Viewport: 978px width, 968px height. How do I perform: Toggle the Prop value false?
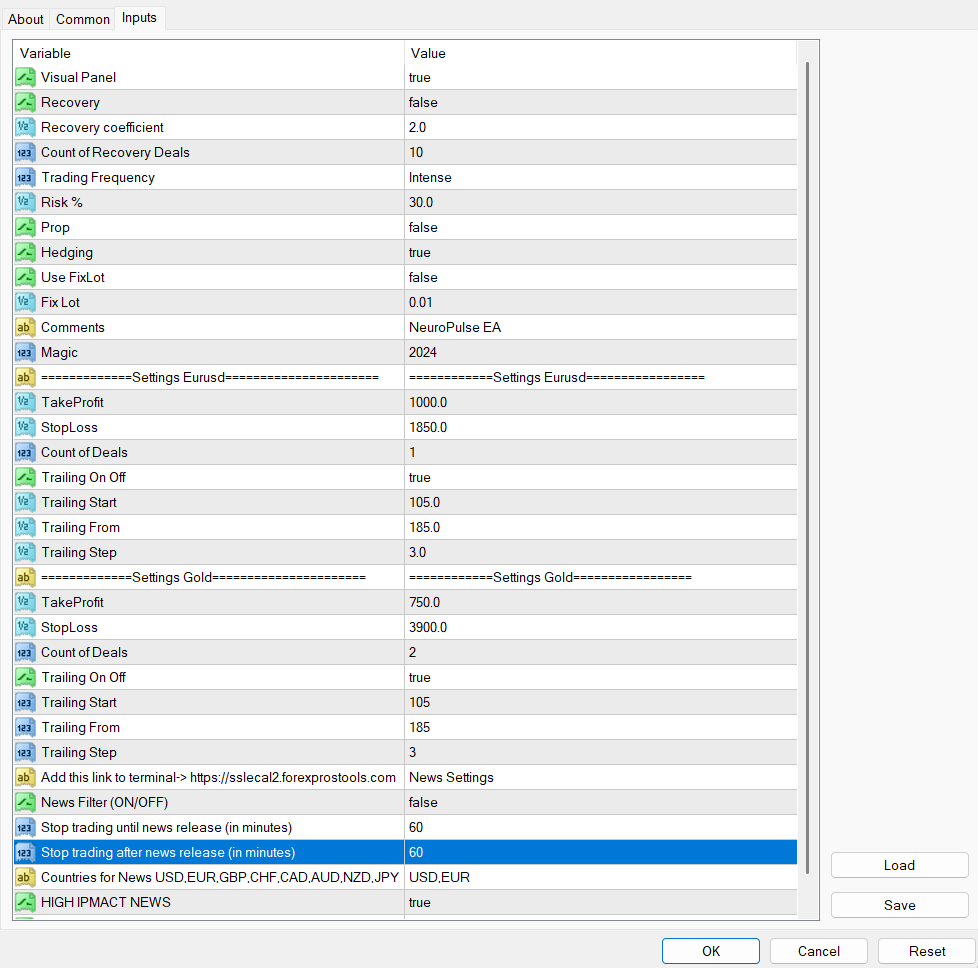[x=601, y=227]
